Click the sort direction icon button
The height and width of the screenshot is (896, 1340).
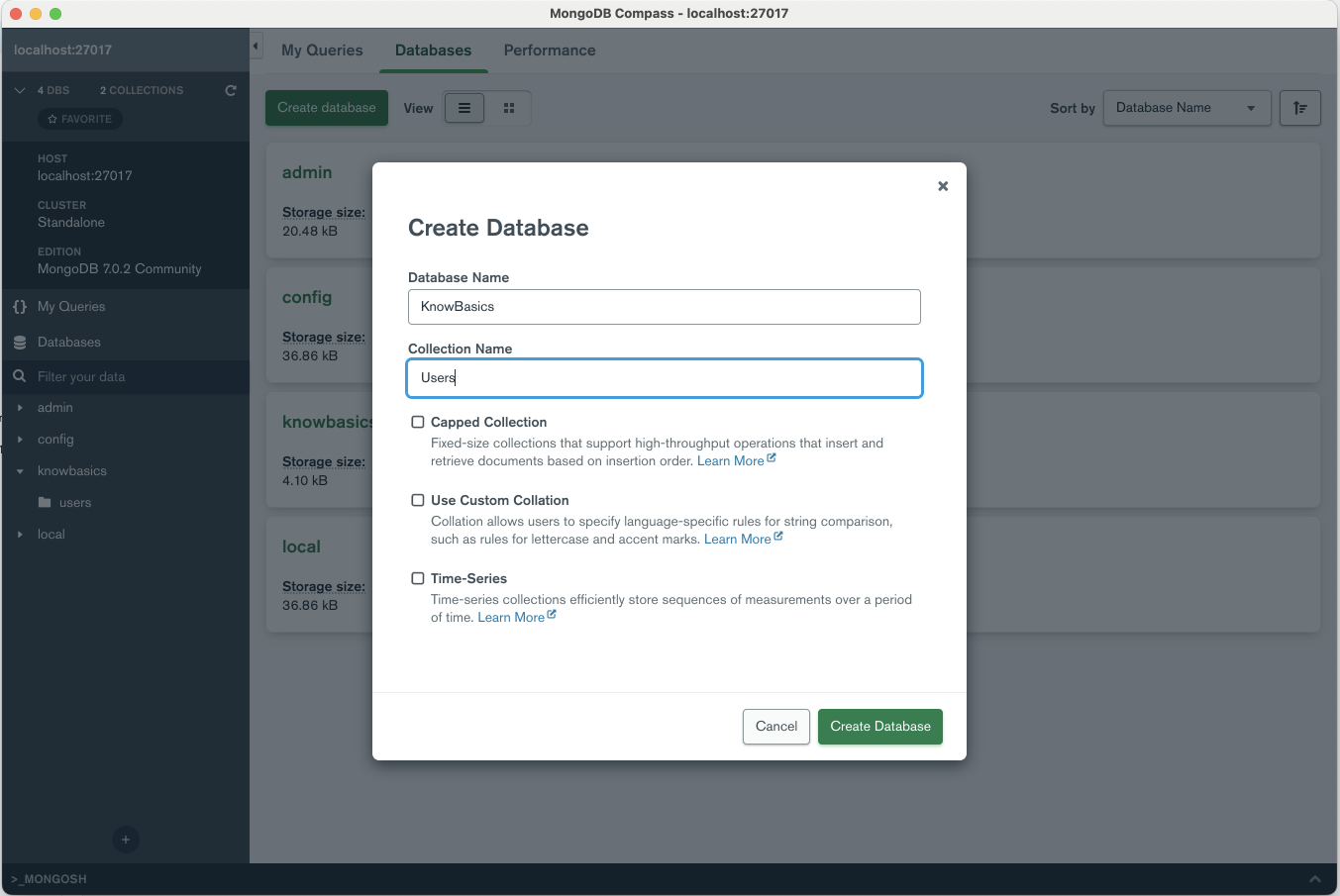click(x=1300, y=108)
